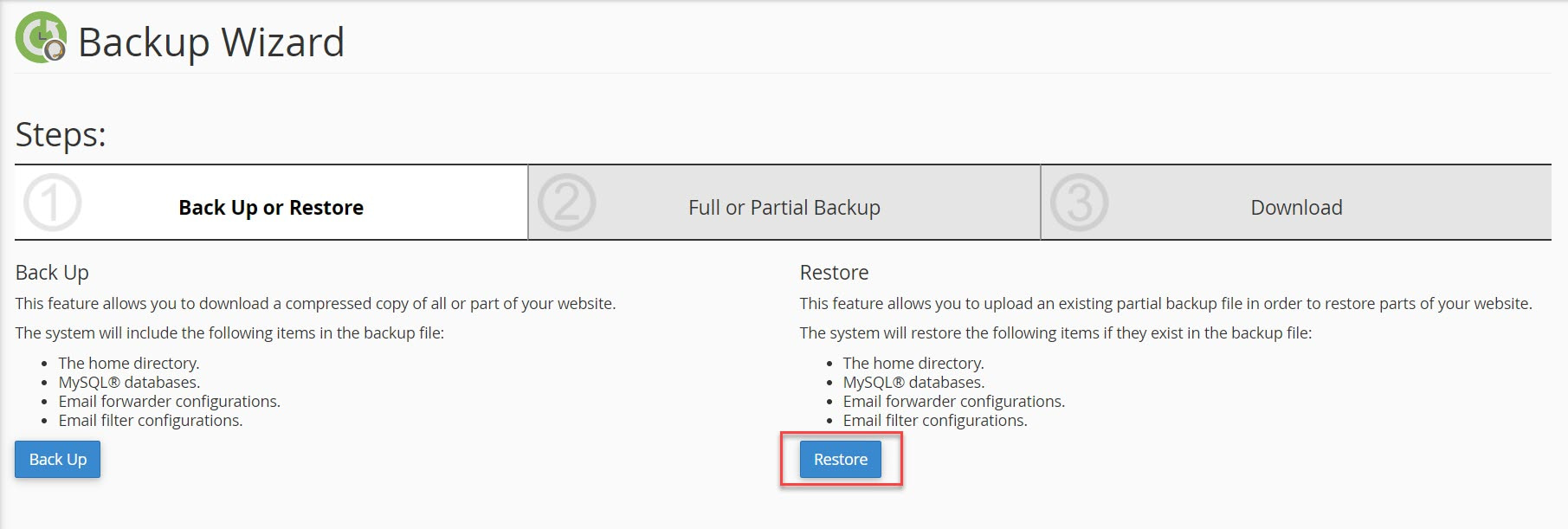Image resolution: width=1568 pixels, height=529 pixels.
Task: Click the Steps heading
Action: pyautogui.click(x=61, y=134)
